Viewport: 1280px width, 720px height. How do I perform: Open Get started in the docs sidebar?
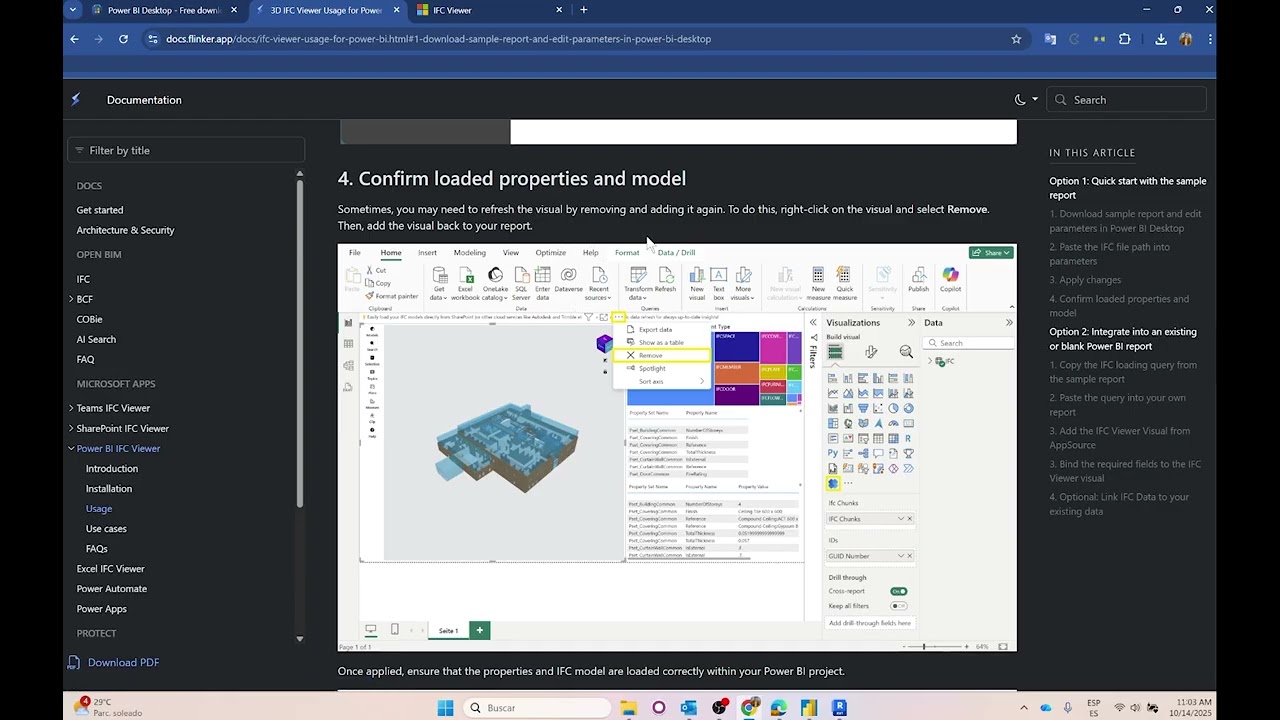pyautogui.click(x=100, y=210)
